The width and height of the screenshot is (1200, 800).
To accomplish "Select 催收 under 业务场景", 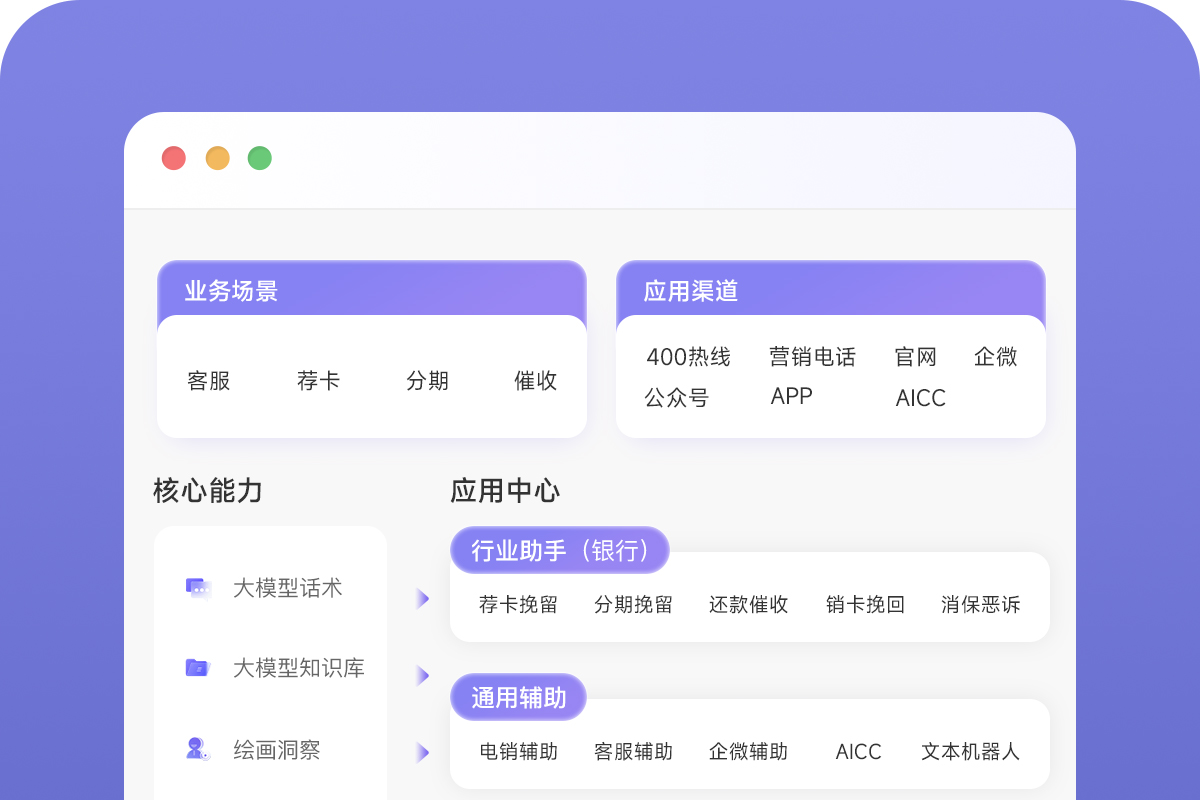I will coord(535,379).
